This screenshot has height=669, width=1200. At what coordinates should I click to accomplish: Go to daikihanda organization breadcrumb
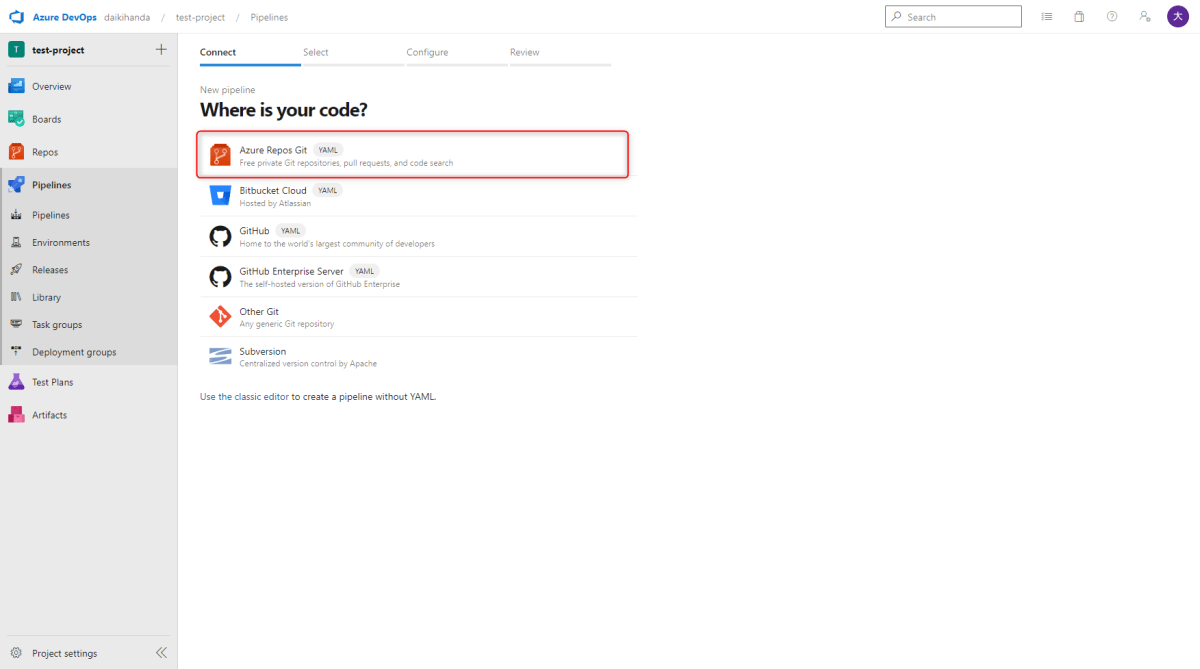(125, 17)
